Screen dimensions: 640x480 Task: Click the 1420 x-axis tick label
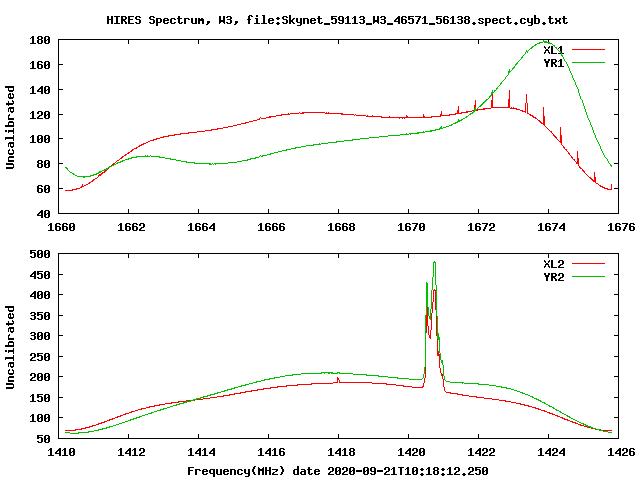[x=411, y=452]
